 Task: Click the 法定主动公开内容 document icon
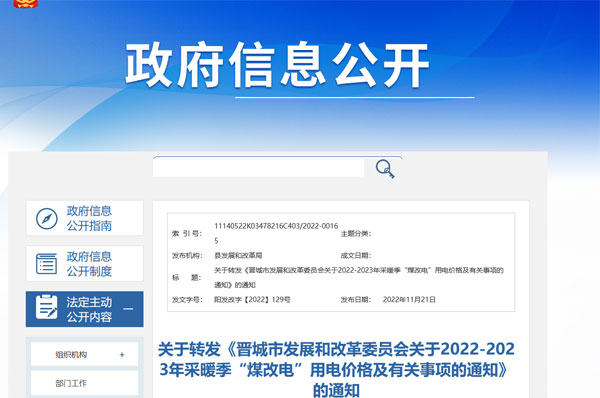[x=46, y=307]
